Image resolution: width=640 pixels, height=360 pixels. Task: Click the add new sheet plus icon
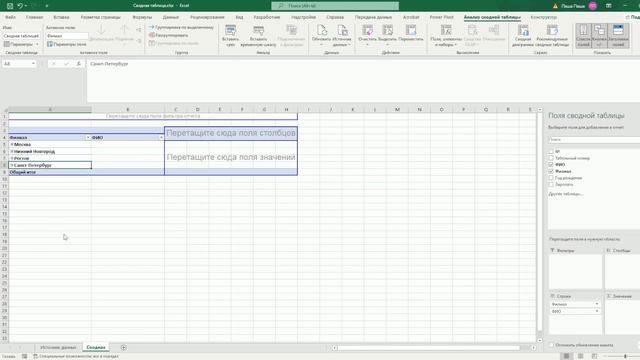pos(123,347)
